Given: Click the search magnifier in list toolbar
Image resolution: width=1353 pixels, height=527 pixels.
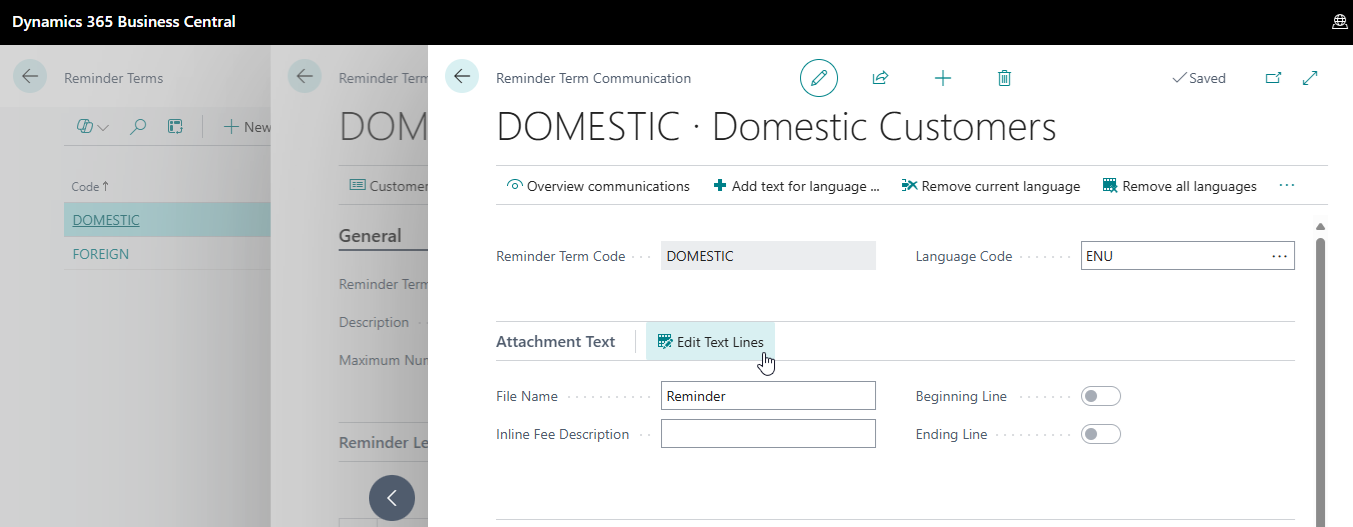Looking at the screenshot, I should 138,127.
